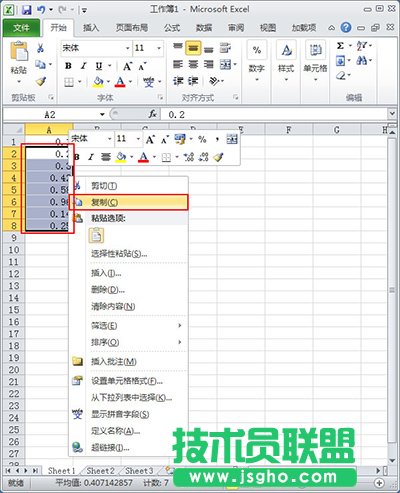Expand the Filter submenu arrow
The image size is (400, 493).
(180, 325)
